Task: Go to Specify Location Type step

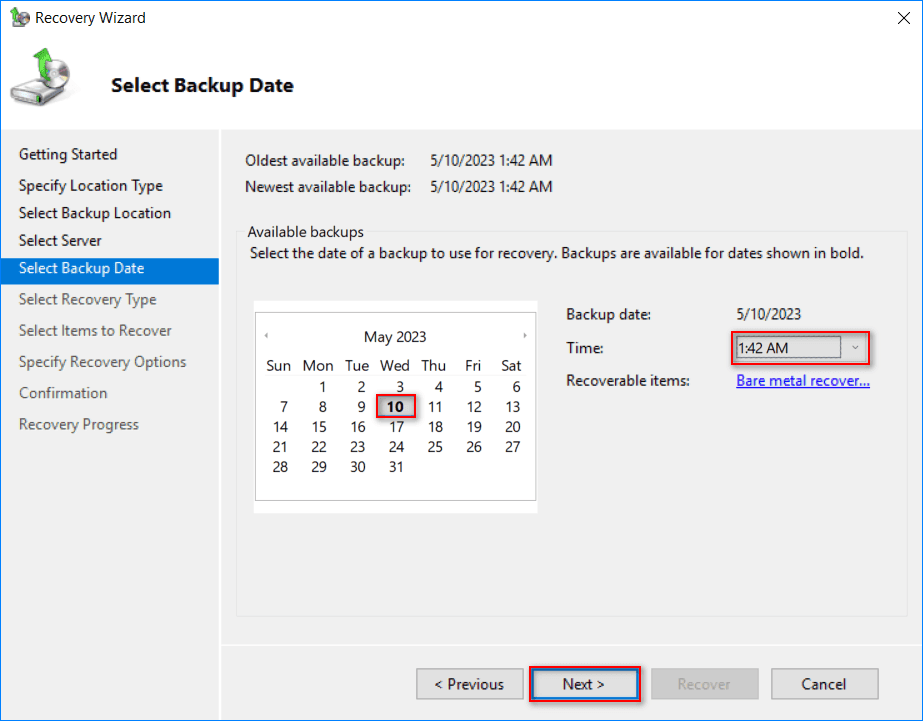Action: 91,185
